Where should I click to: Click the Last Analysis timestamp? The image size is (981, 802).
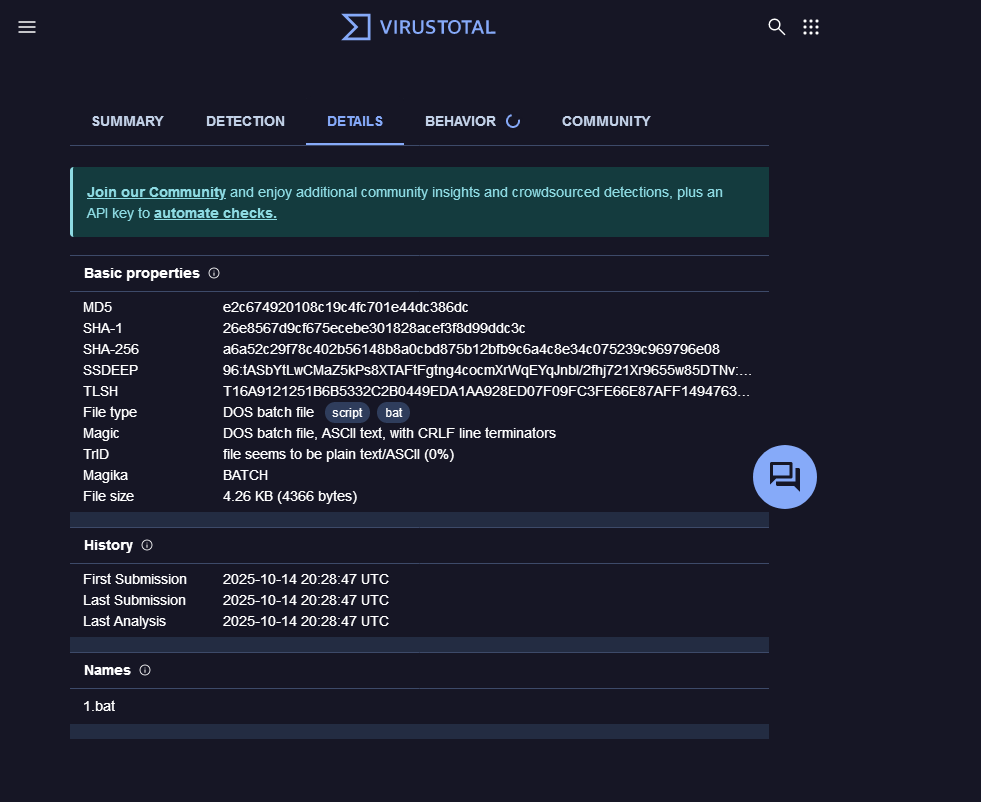[306, 622]
